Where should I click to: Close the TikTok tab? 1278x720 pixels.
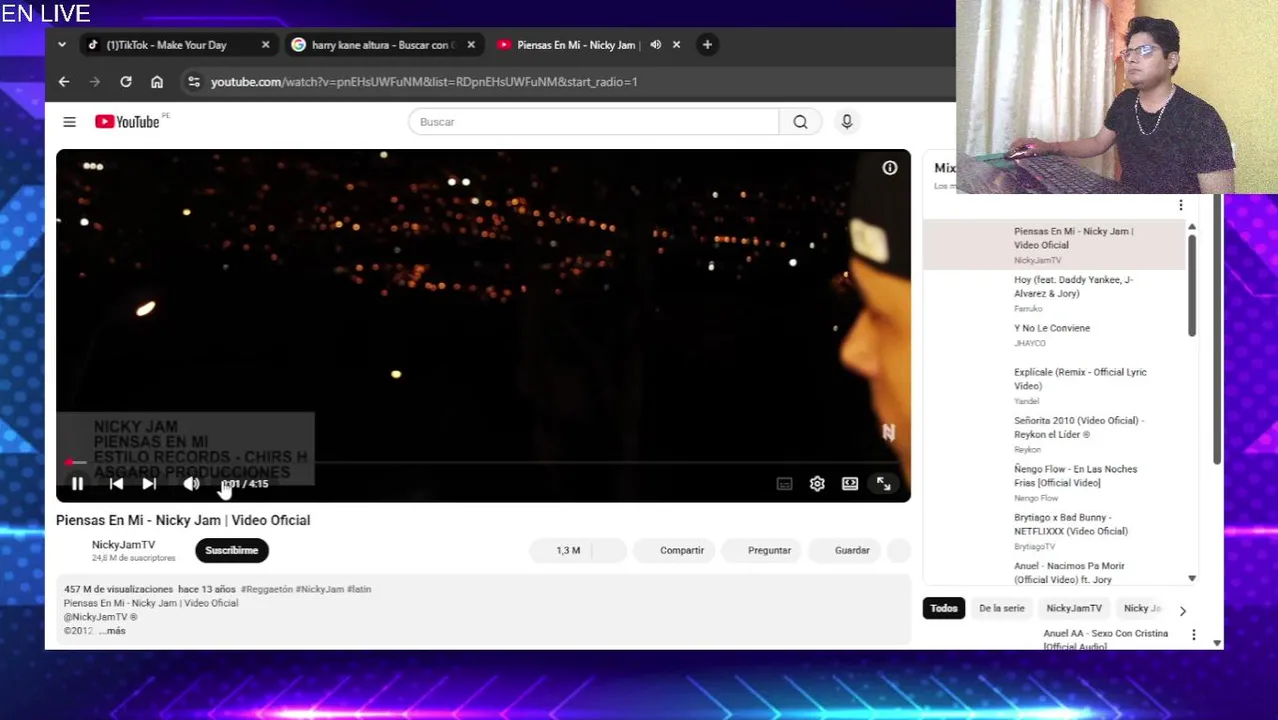[265, 45]
